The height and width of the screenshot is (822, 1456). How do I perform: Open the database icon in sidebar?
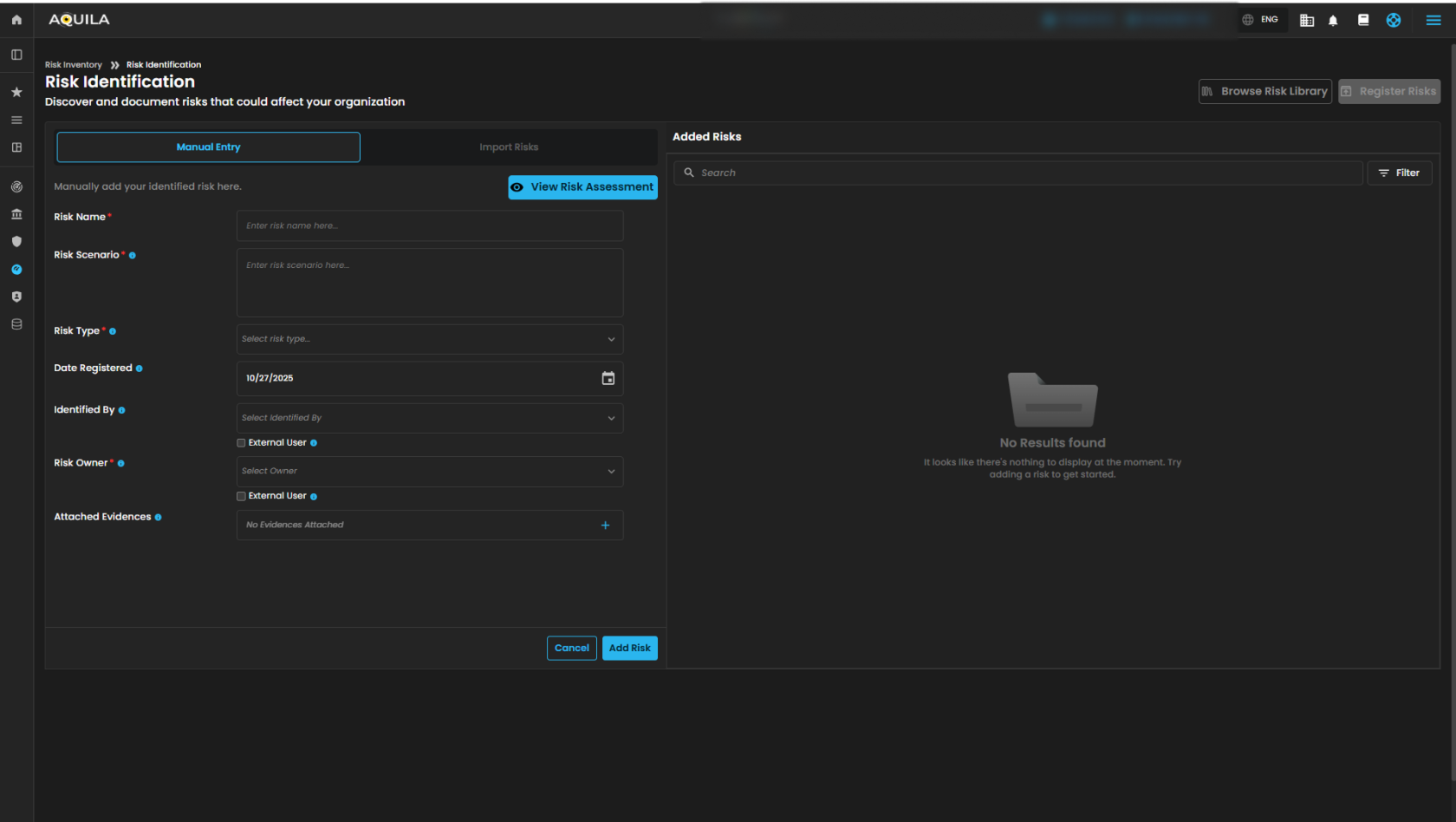tap(16, 324)
